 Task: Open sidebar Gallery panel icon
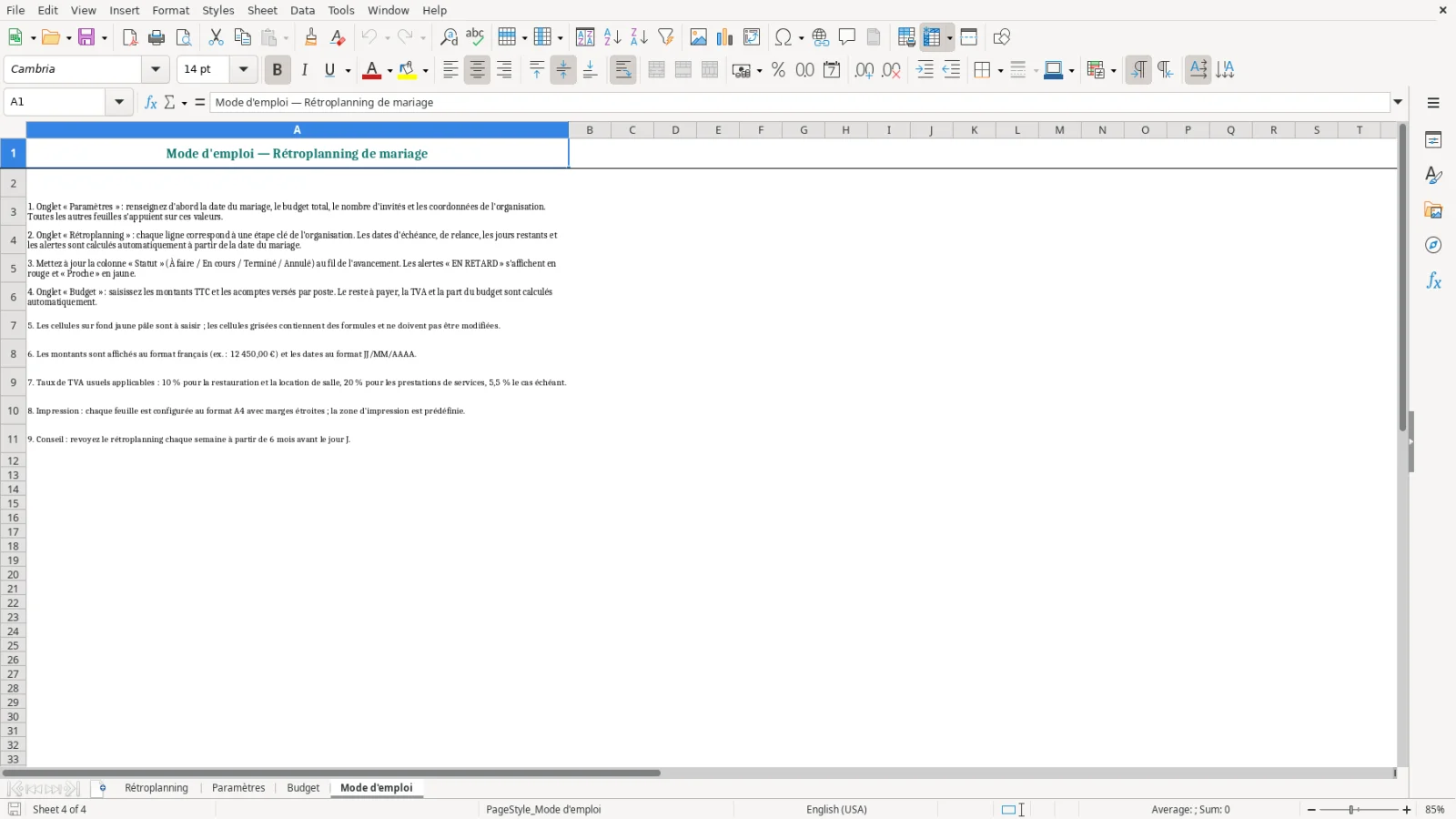[1433, 210]
